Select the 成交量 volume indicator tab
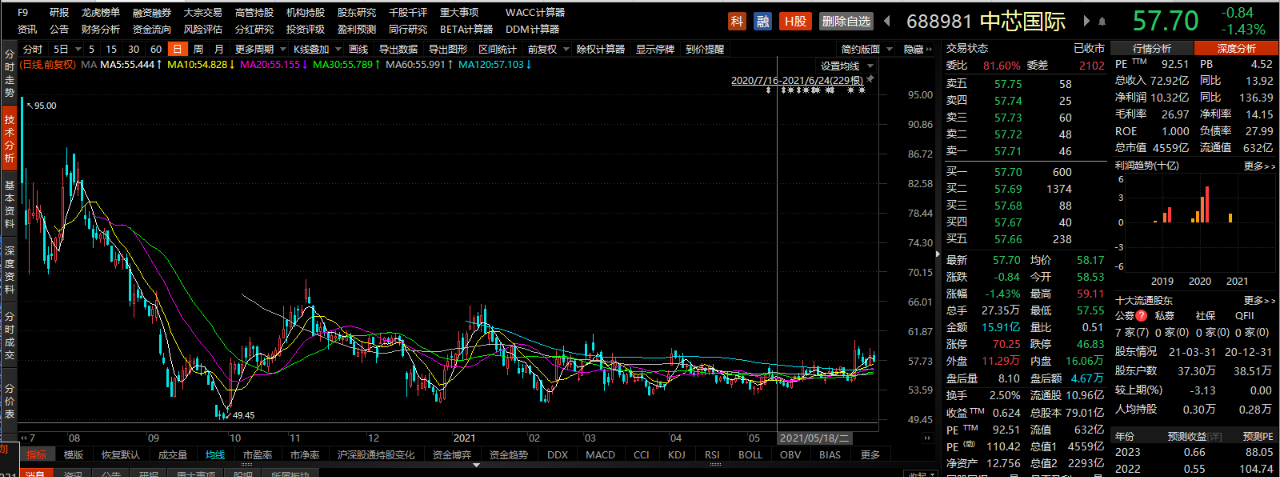Image resolution: width=1280 pixels, height=477 pixels. [175, 454]
